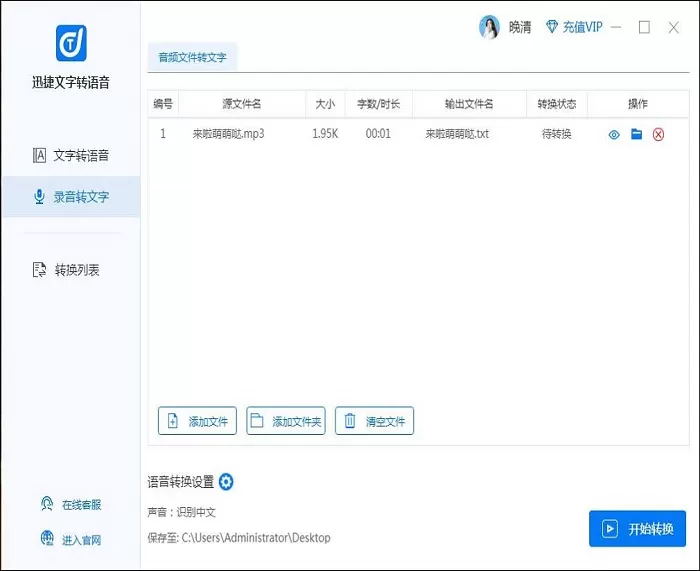This screenshot has height=571, width=700.
Task: Click the 转换状态 column header
Action: (557, 104)
